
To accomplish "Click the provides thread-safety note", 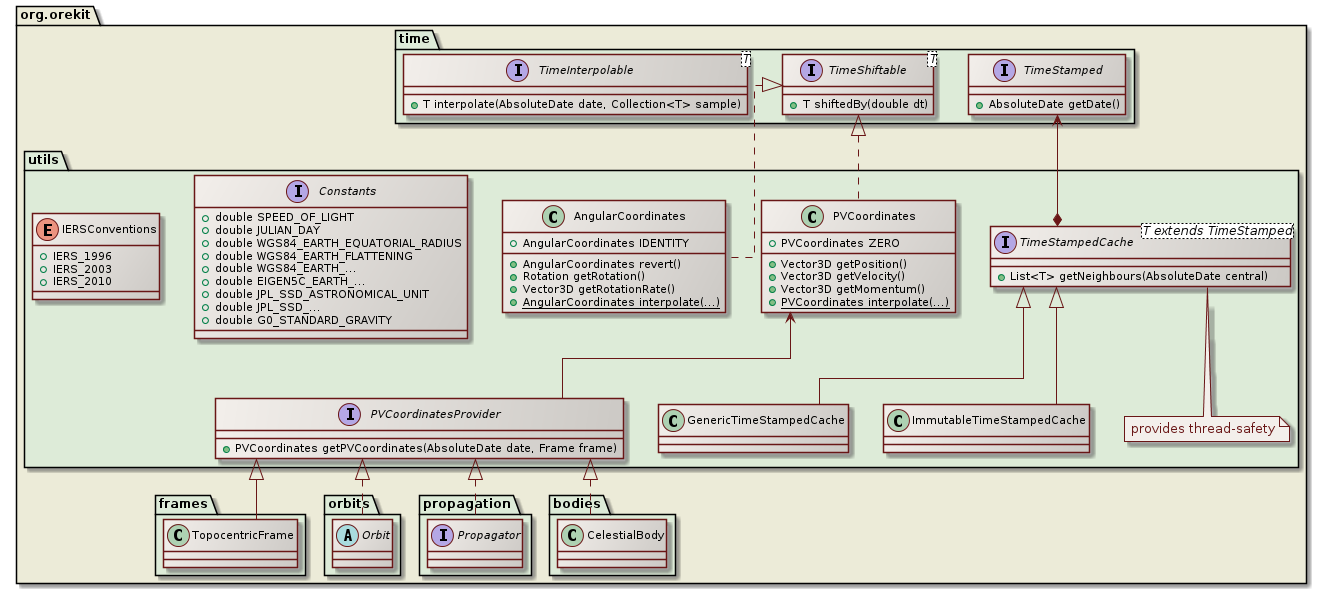I will 1202,429.
